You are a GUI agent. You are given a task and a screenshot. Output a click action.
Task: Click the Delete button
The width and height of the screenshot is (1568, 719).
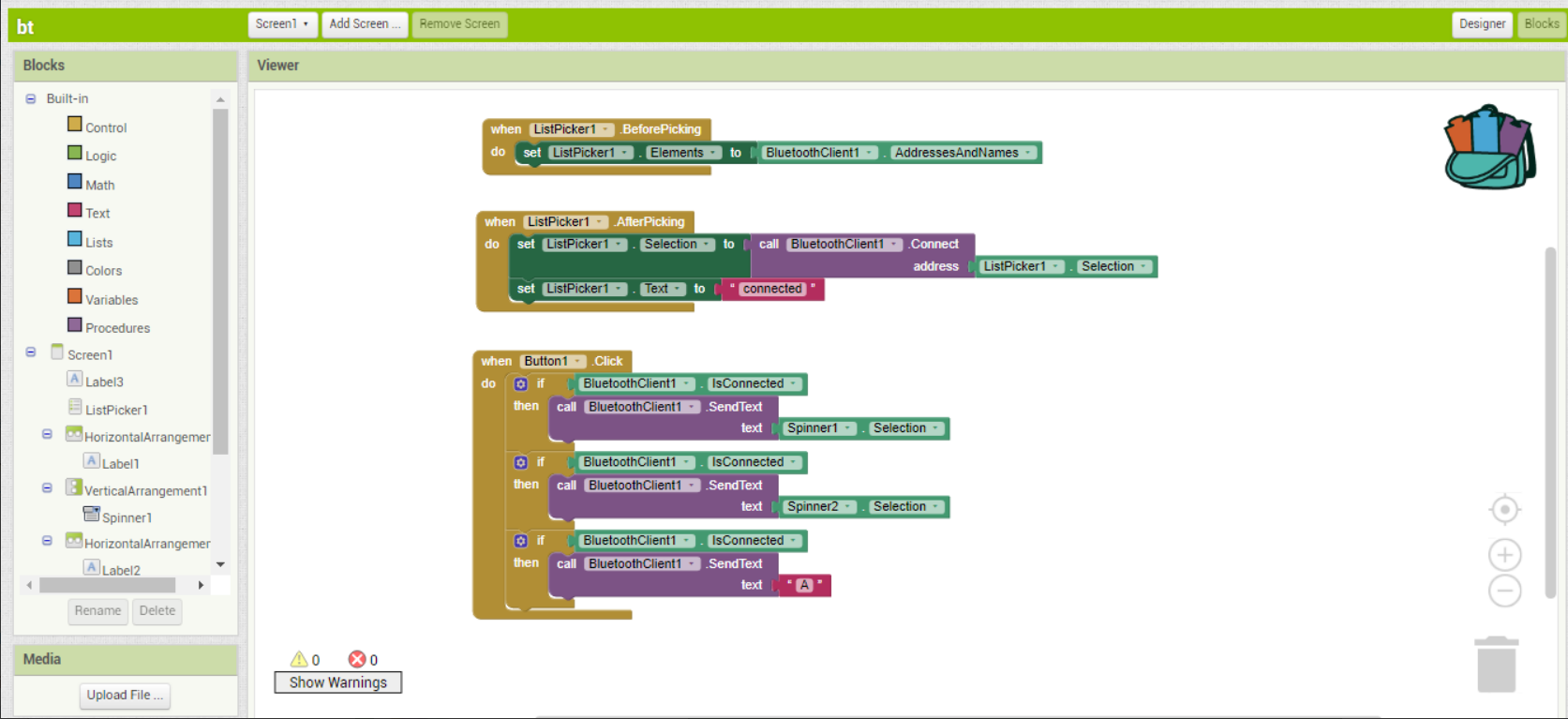coord(157,611)
